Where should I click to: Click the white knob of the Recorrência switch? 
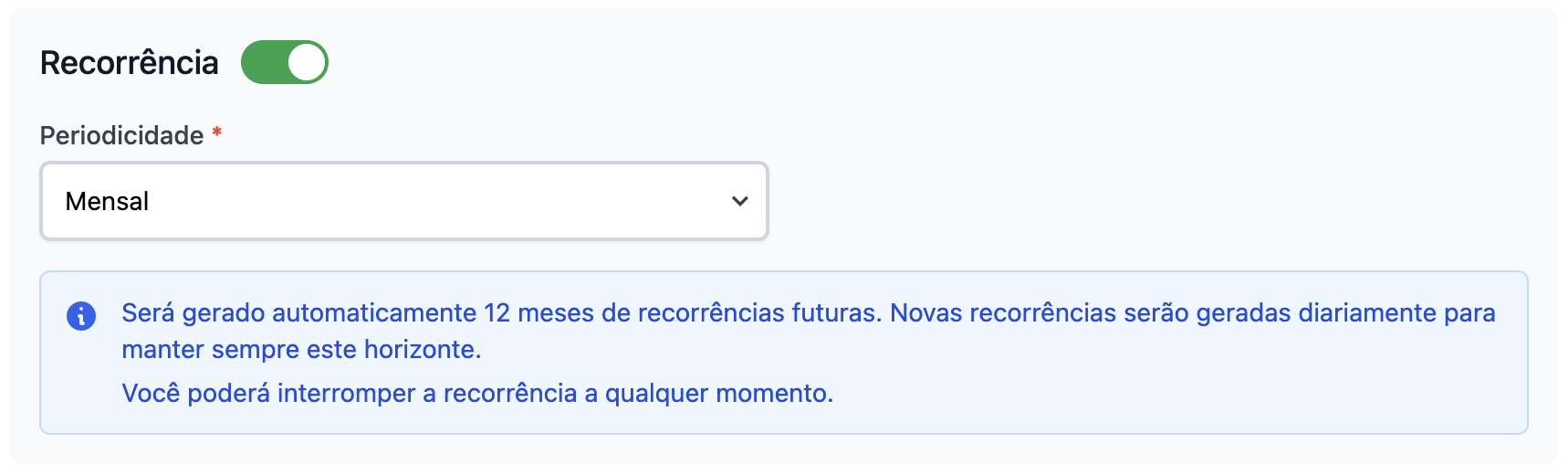(x=307, y=62)
